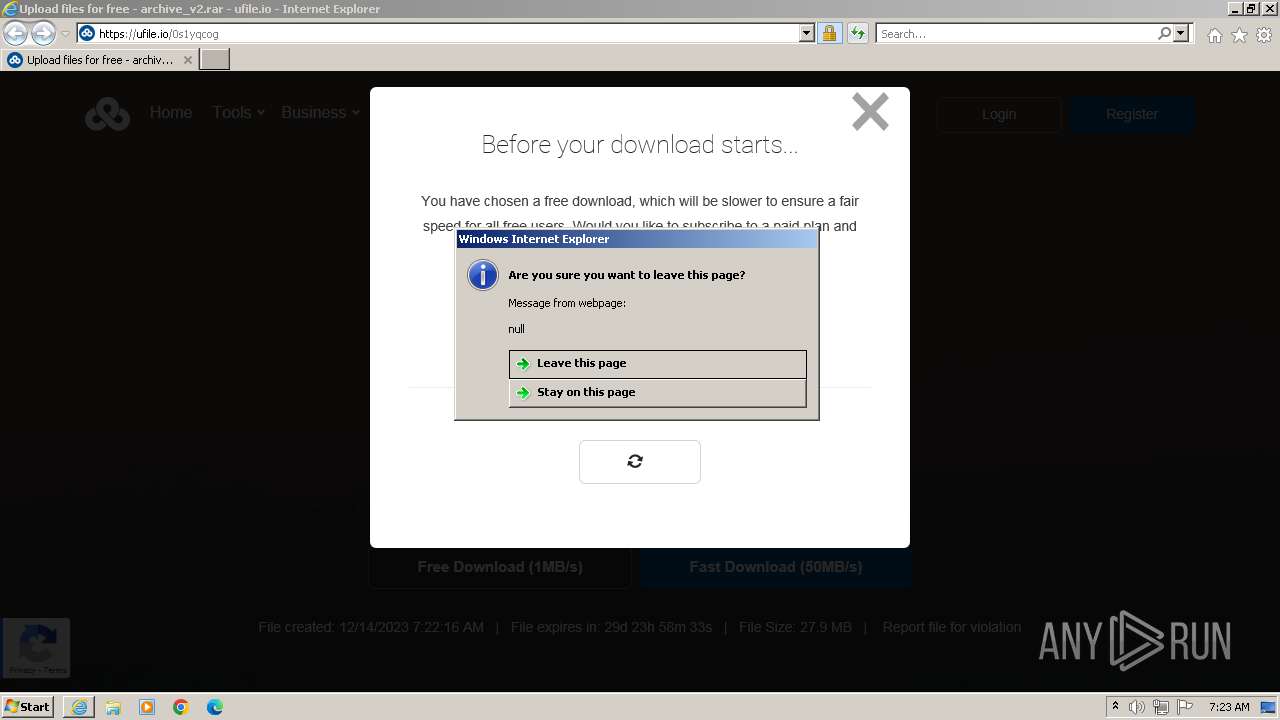Open File Explorer folder taskbar icon

(x=113, y=707)
